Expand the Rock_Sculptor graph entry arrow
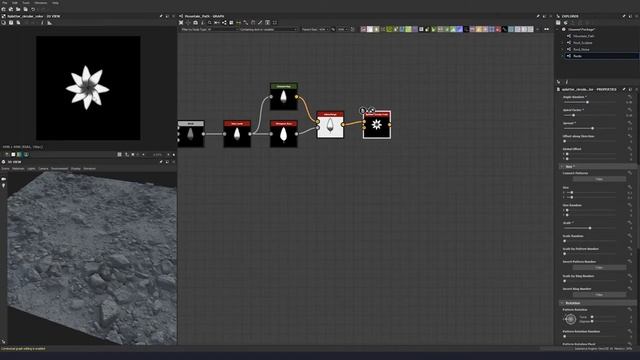Image resolution: width=640 pixels, height=360 pixels. pyautogui.click(x=562, y=42)
